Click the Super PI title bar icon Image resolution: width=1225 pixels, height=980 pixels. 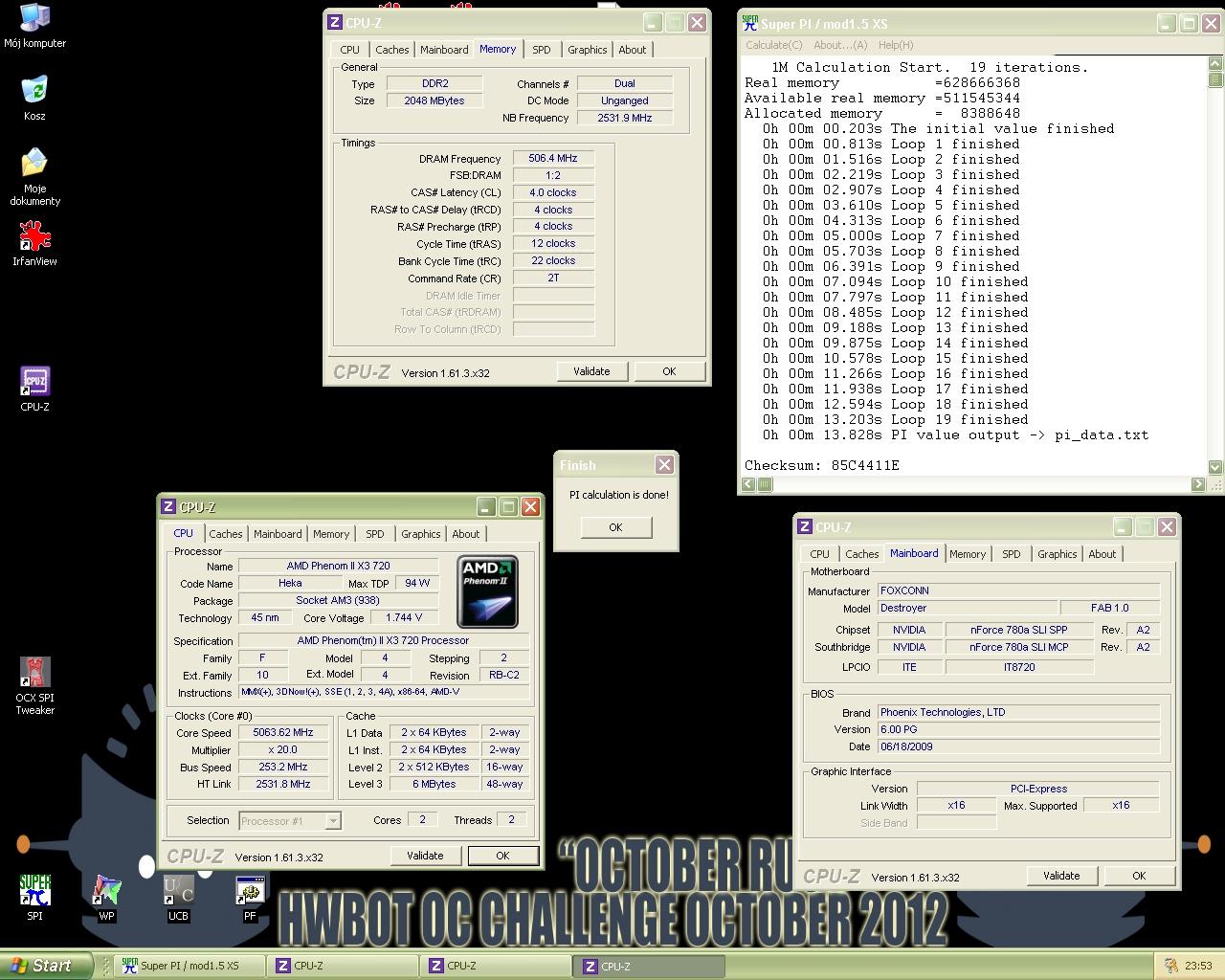click(x=750, y=23)
